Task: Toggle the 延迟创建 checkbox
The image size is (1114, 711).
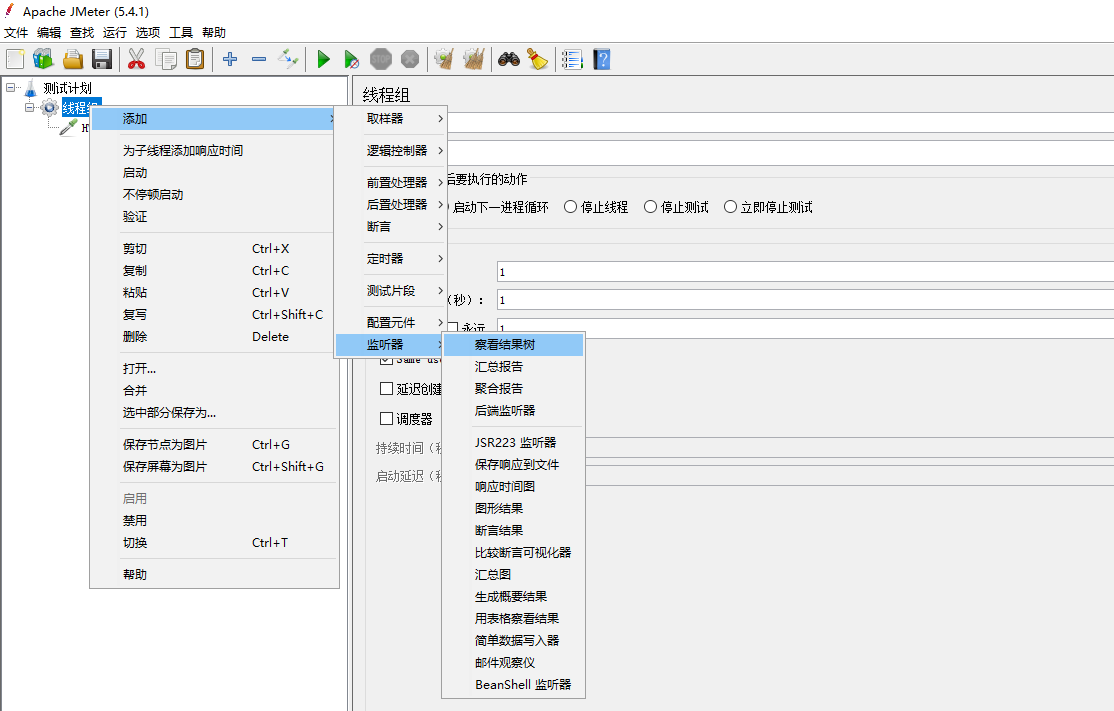Action: click(386, 389)
